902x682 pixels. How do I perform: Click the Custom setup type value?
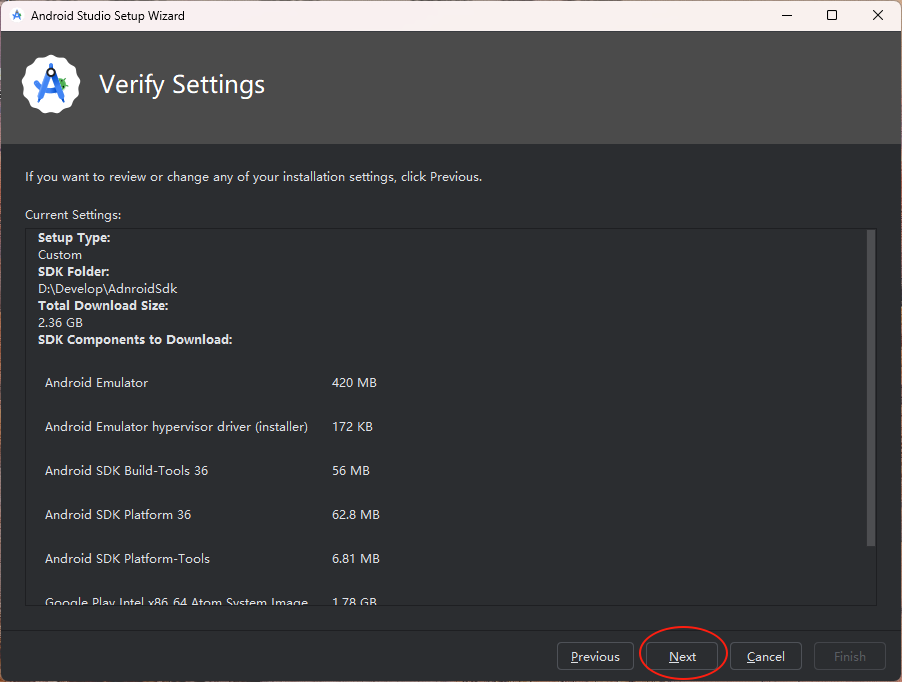(x=60, y=255)
